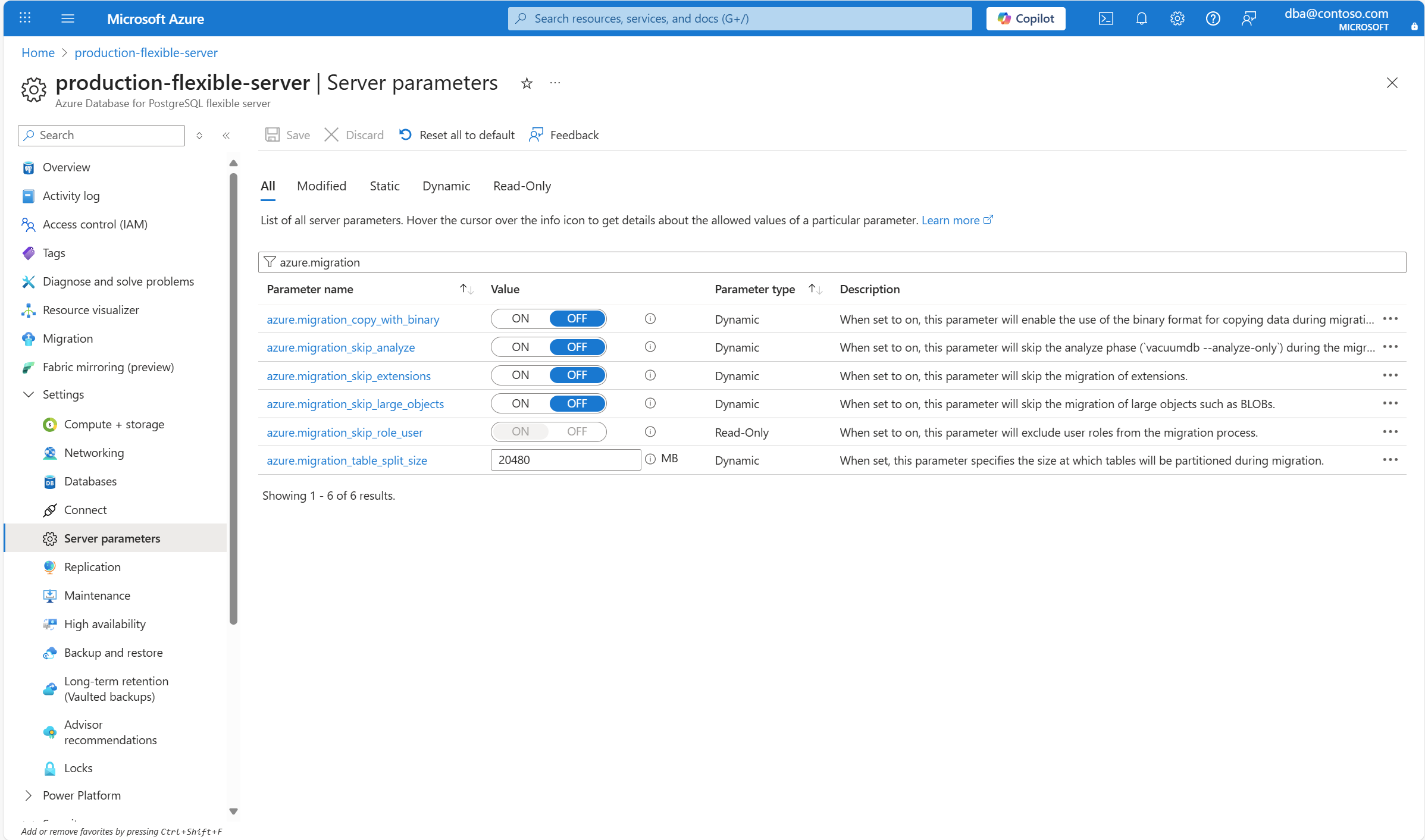This screenshot has height=840, width=1425.
Task: Click the portal settings gear icon
Action: (1177, 18)
